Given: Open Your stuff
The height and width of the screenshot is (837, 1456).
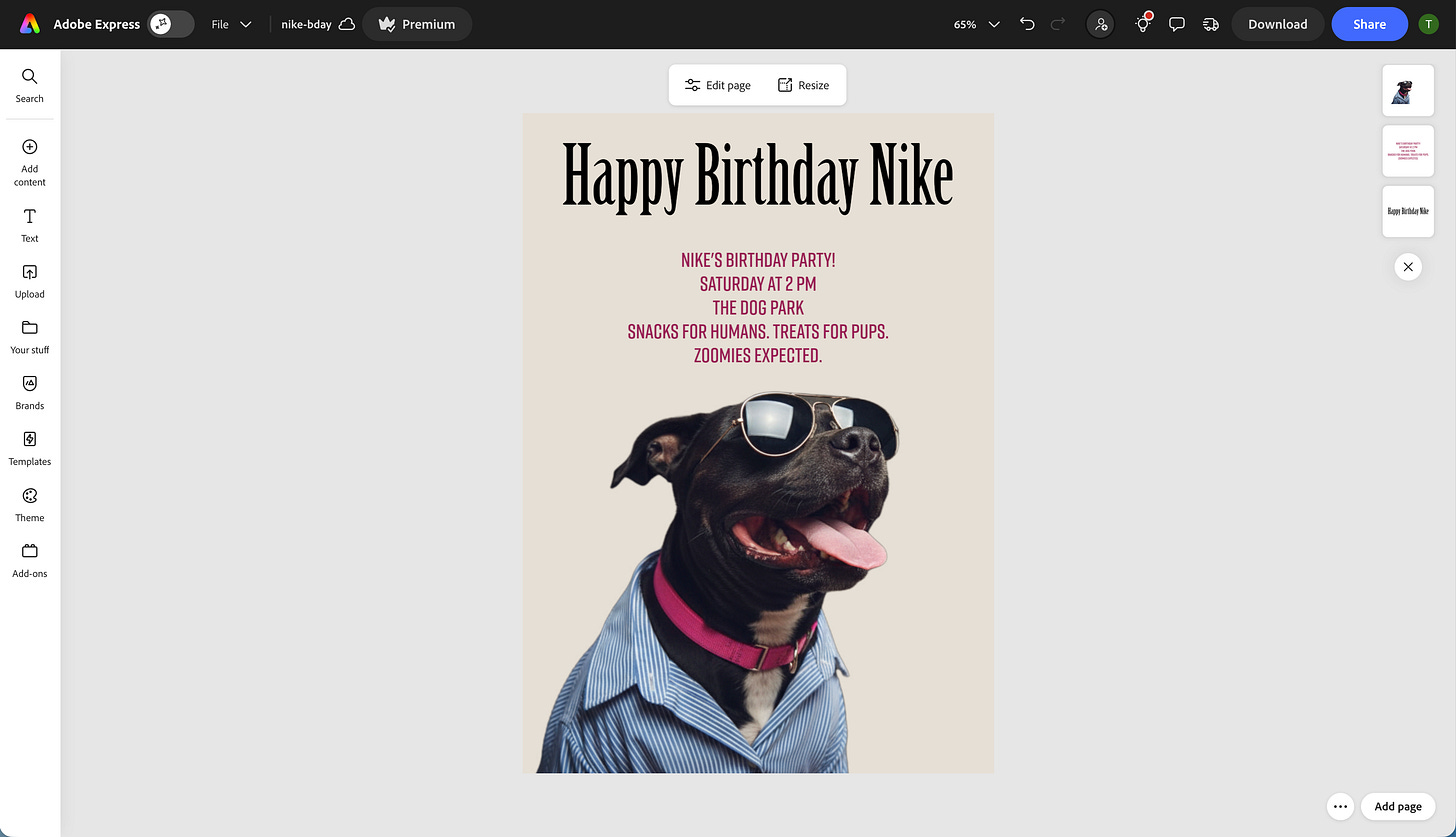Looking at the screenshot, I should coord(29,336).
